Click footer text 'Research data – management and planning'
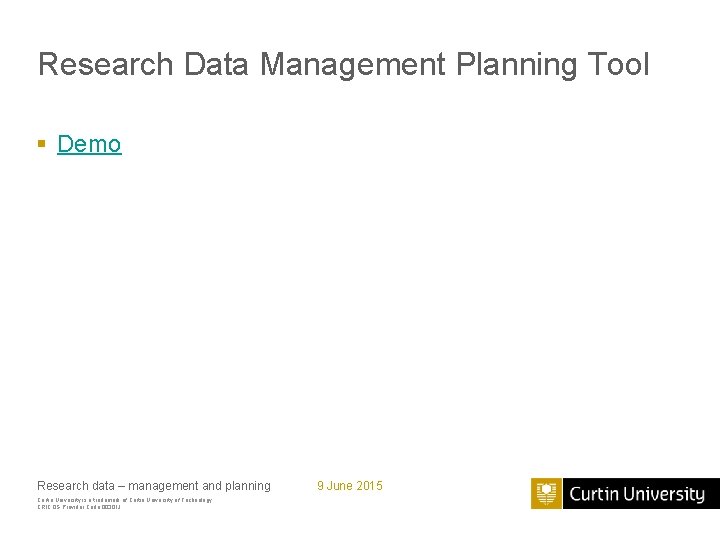The image size is (720, 540). coord(153,486)
